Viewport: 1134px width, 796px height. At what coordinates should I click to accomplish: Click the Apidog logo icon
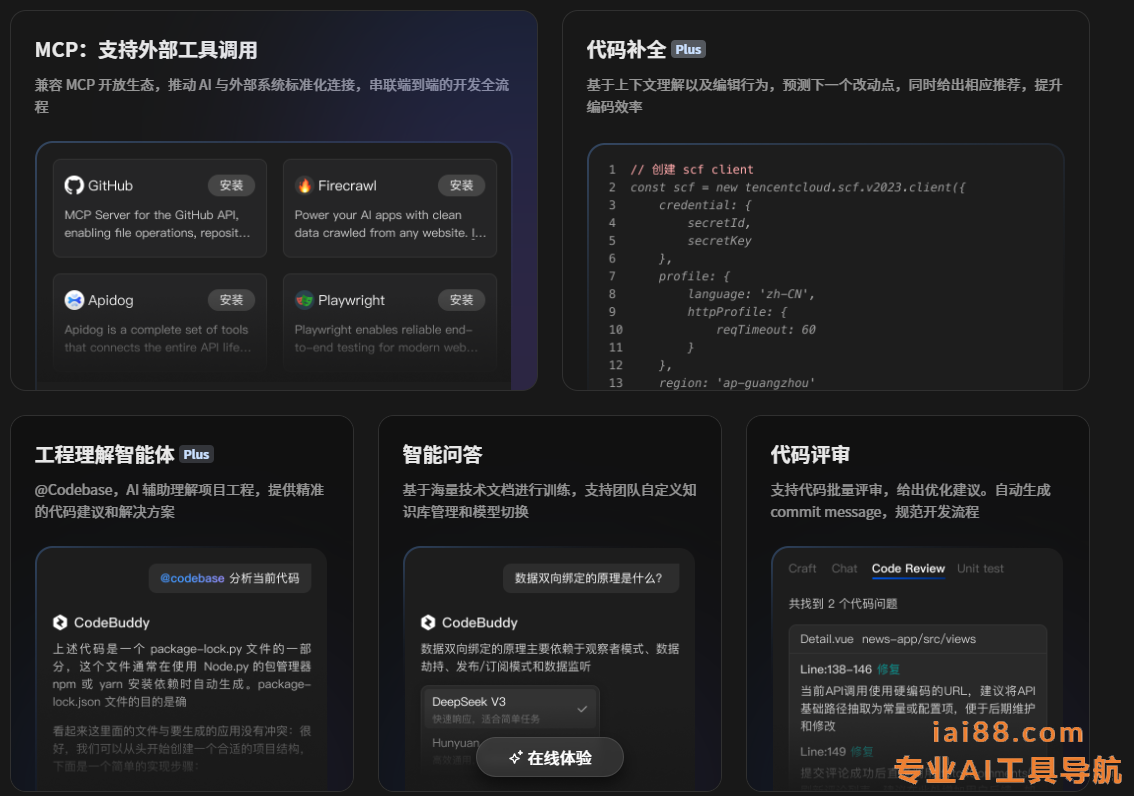(74, 300)
